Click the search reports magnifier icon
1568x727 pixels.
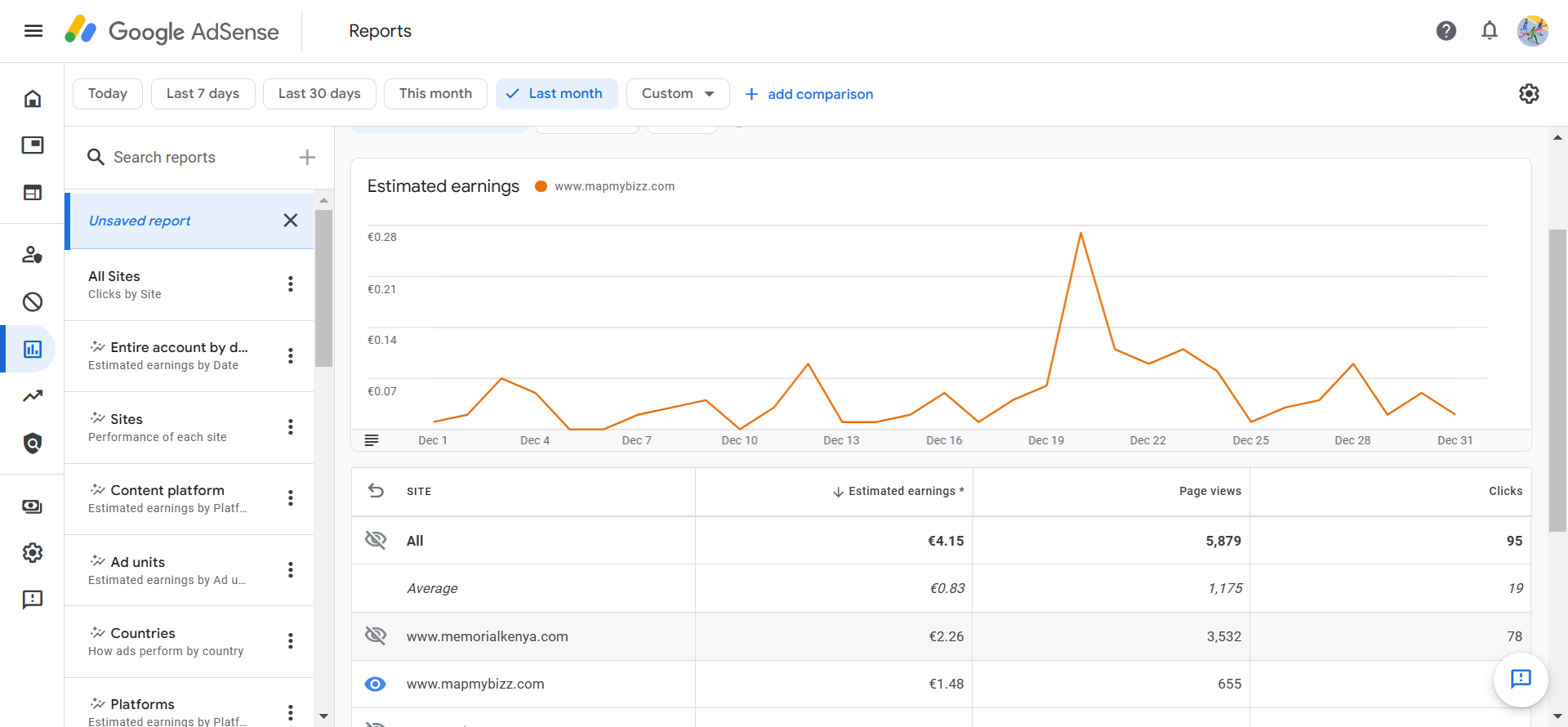96,157
